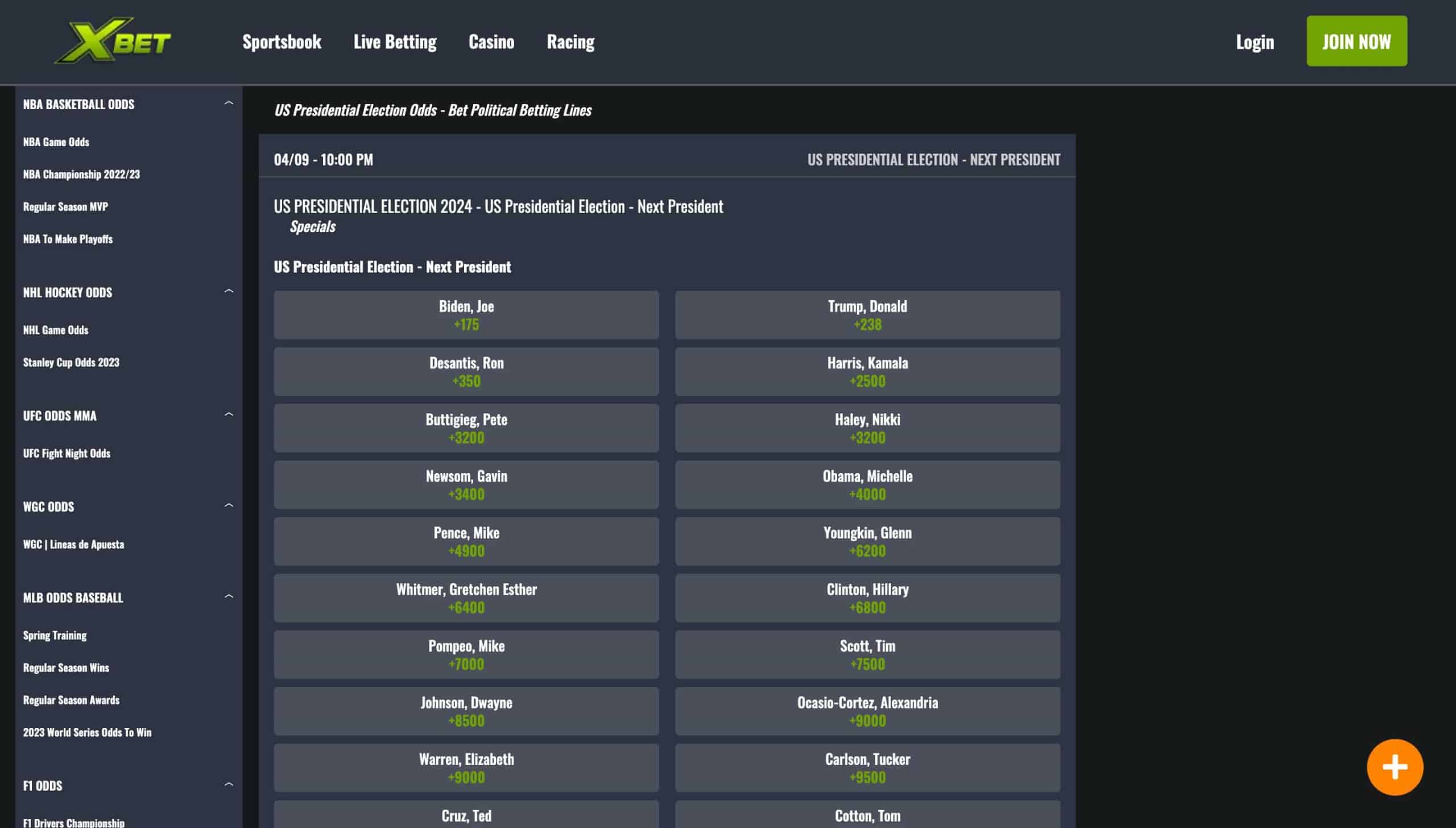Select Obama, Michelle at +4000

(867, 485)
